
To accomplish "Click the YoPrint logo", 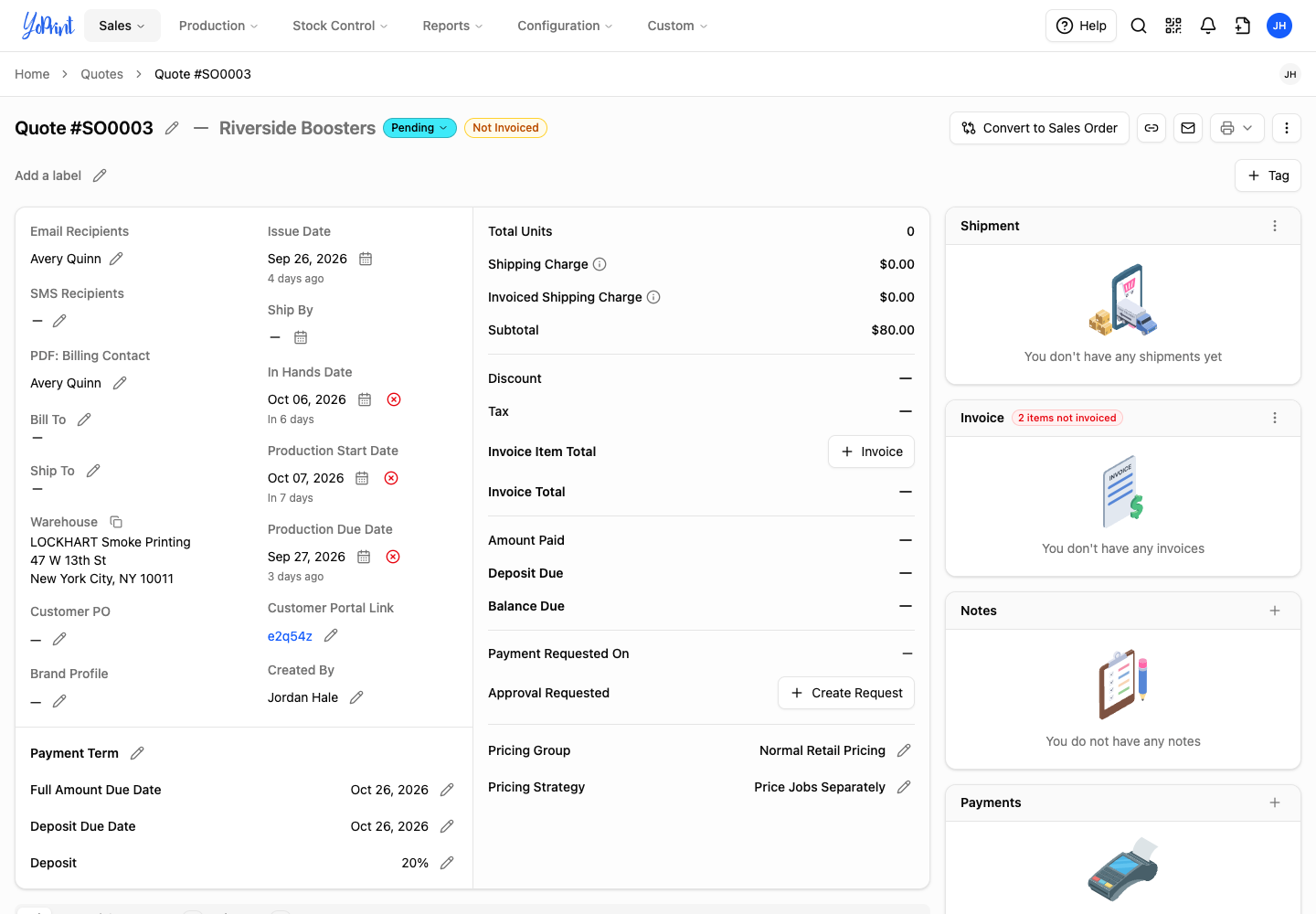I will 48,26.
